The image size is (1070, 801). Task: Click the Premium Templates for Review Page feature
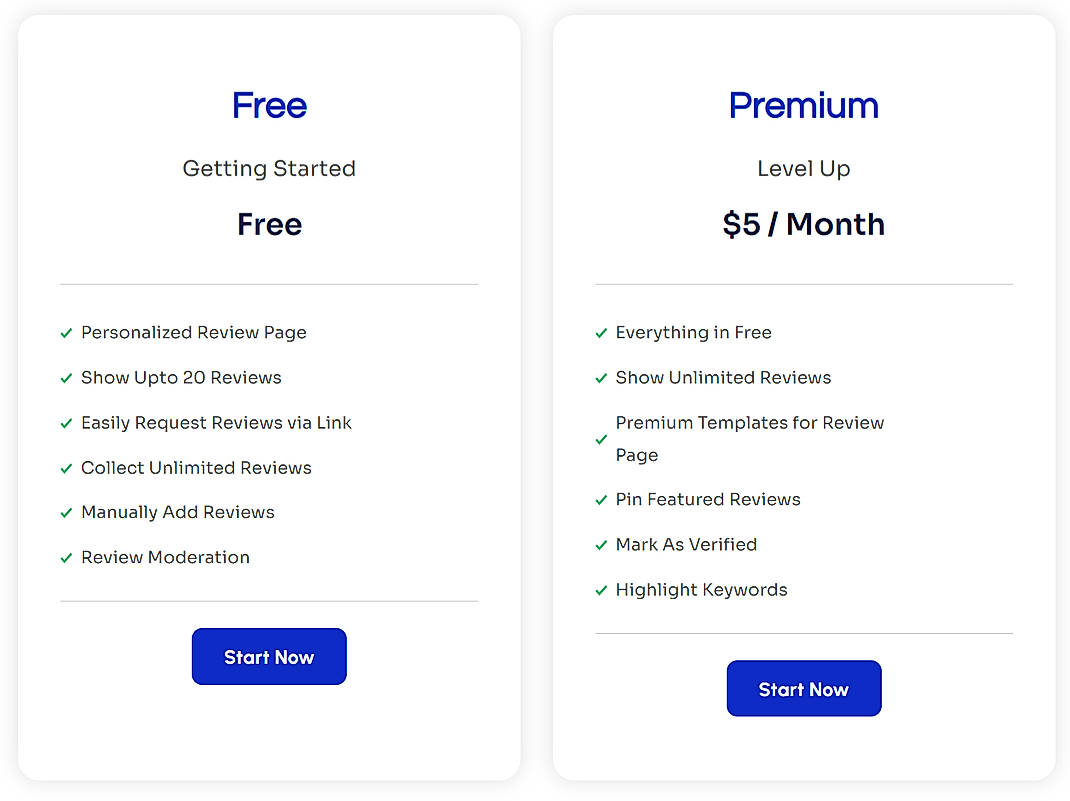tap(749, 438)
